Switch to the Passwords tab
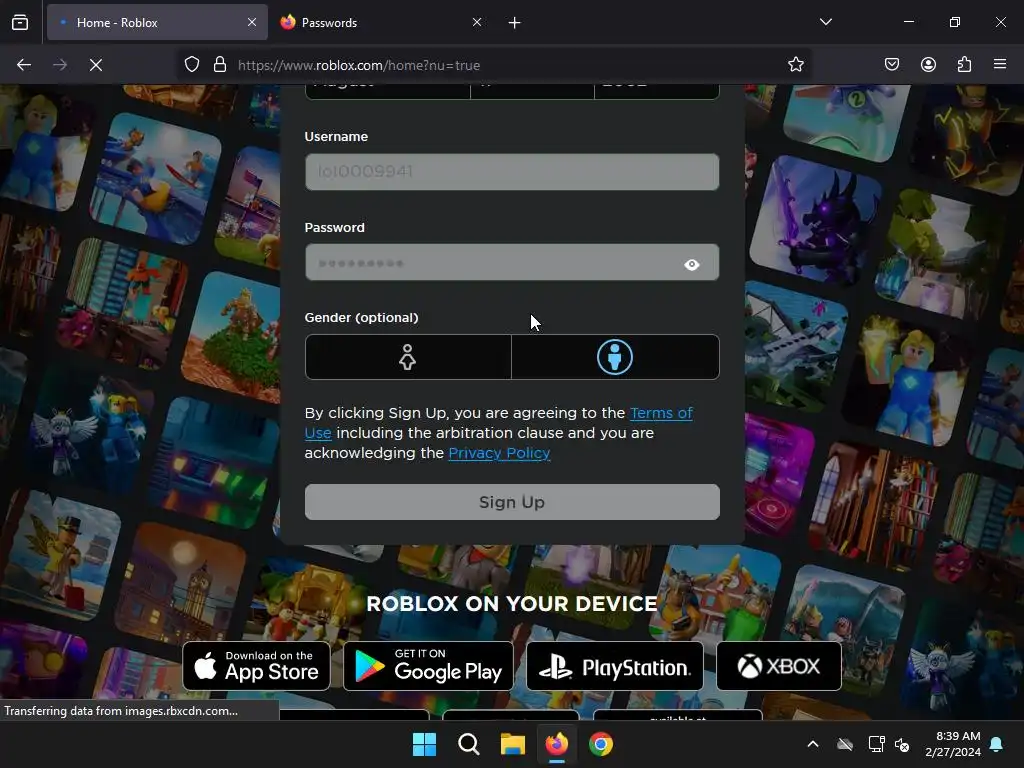 [381, 22]
